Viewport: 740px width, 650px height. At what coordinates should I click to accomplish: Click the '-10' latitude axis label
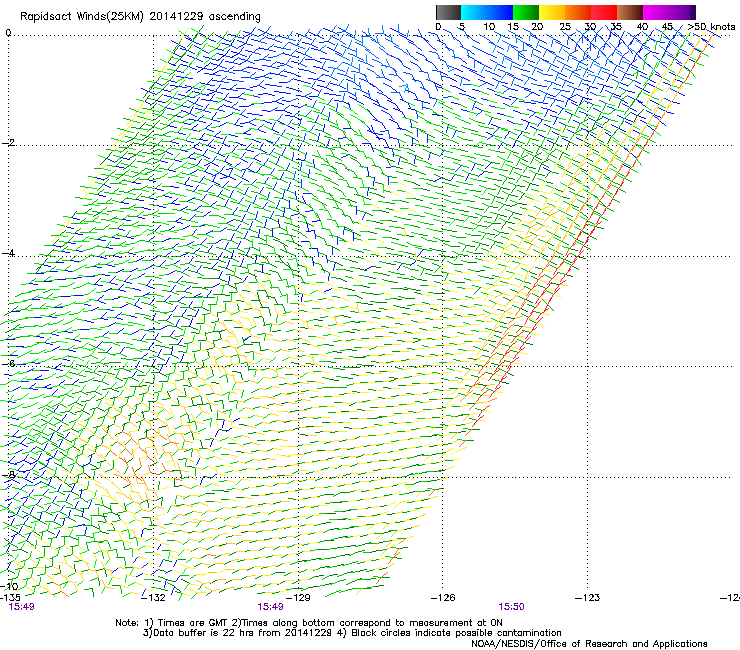[x=9, y=586]
